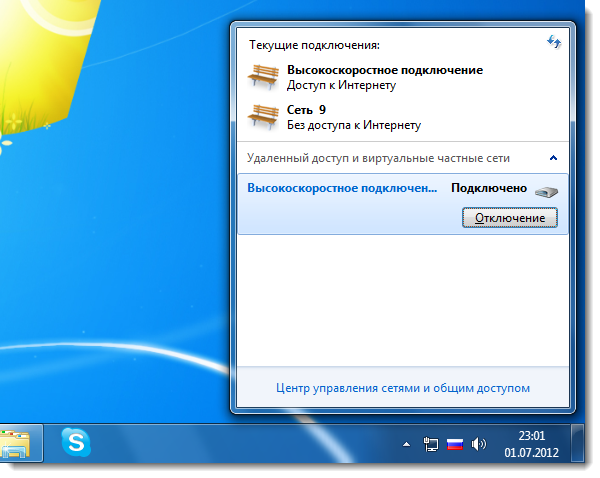Screen dimensions: 600x478
Task: Open Skype from the taskbar
Action: (x=76, y=443)
